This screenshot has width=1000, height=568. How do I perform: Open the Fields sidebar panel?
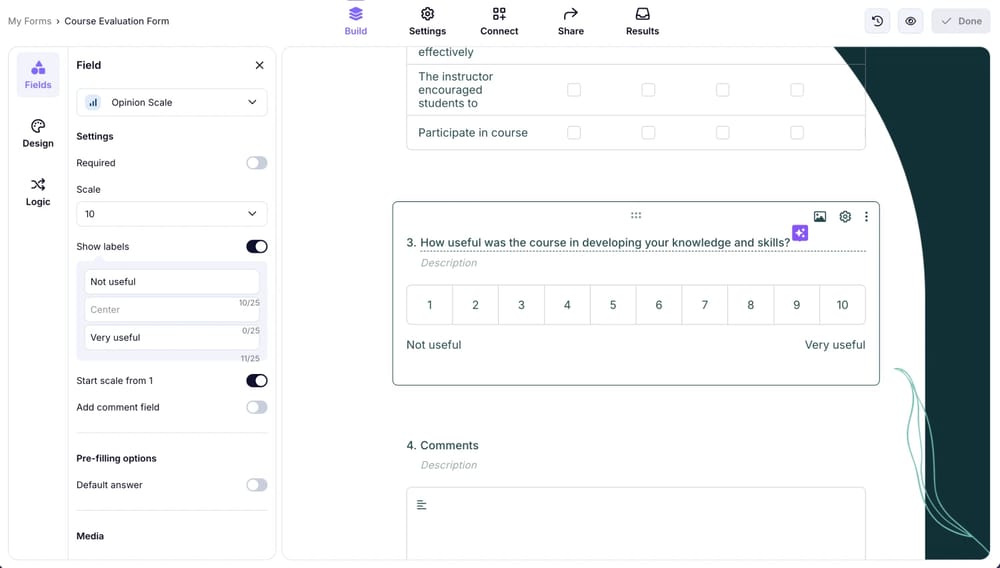[38, 75]
